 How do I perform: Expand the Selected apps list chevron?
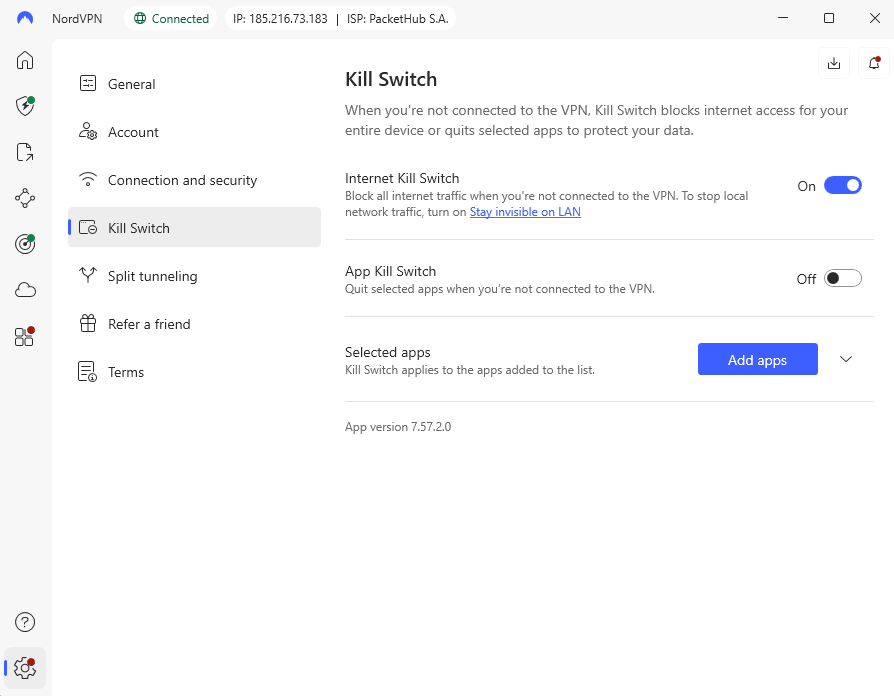coord(846,358)
